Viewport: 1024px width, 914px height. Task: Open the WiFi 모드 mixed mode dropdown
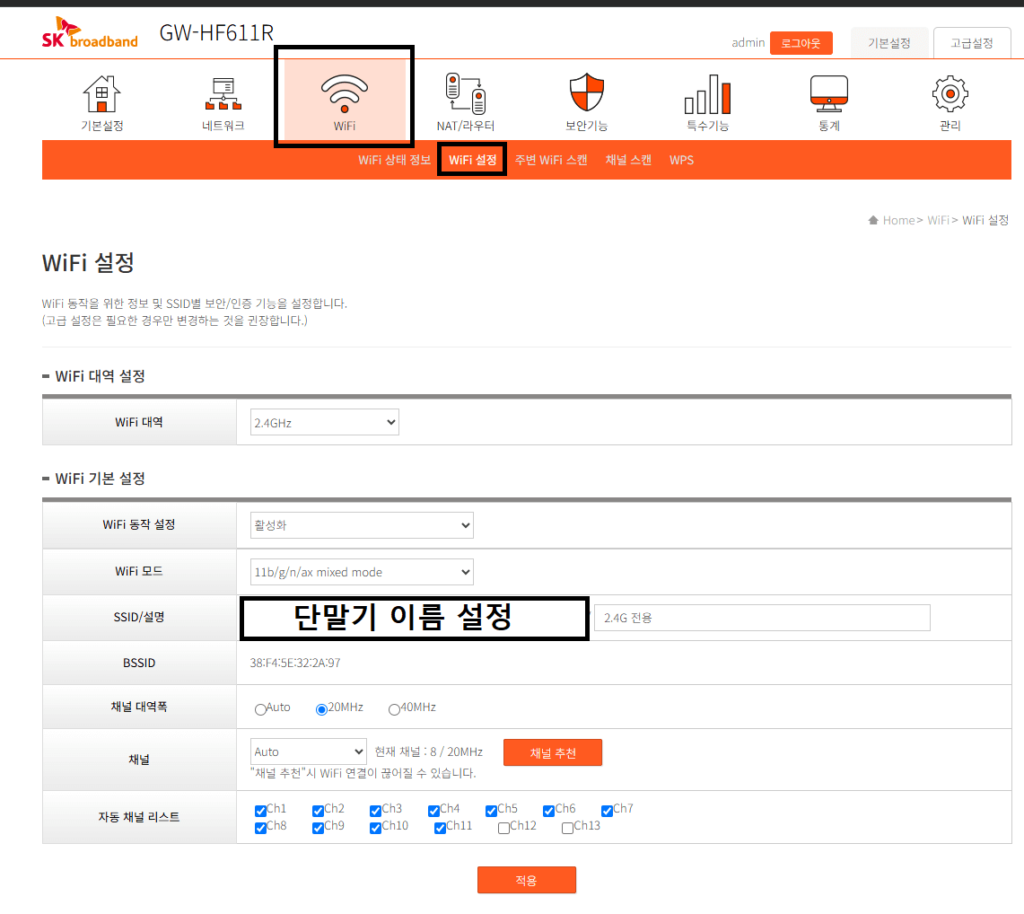(361, 572)
